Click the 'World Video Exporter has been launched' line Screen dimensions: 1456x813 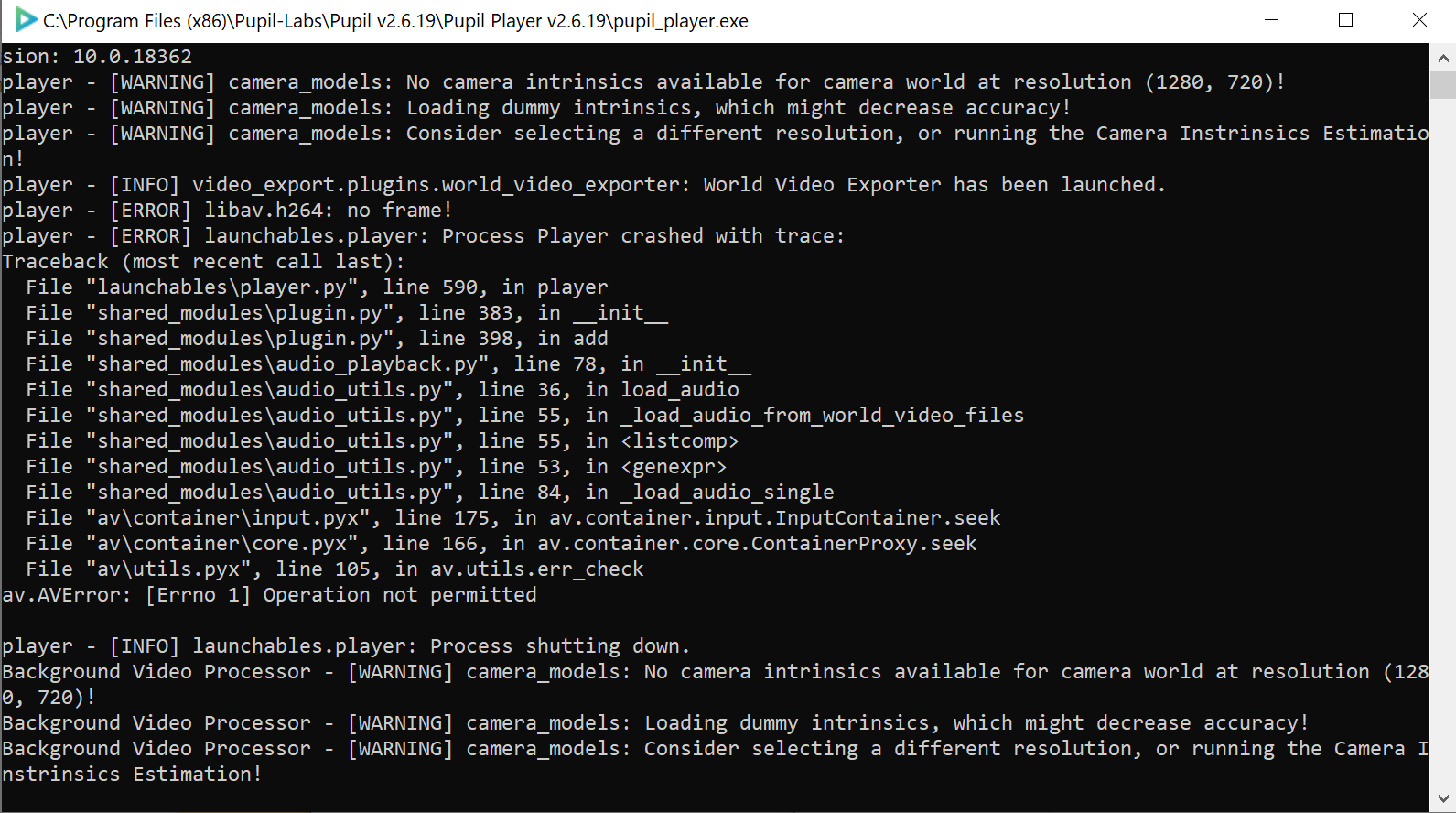(x=584, y=185)
